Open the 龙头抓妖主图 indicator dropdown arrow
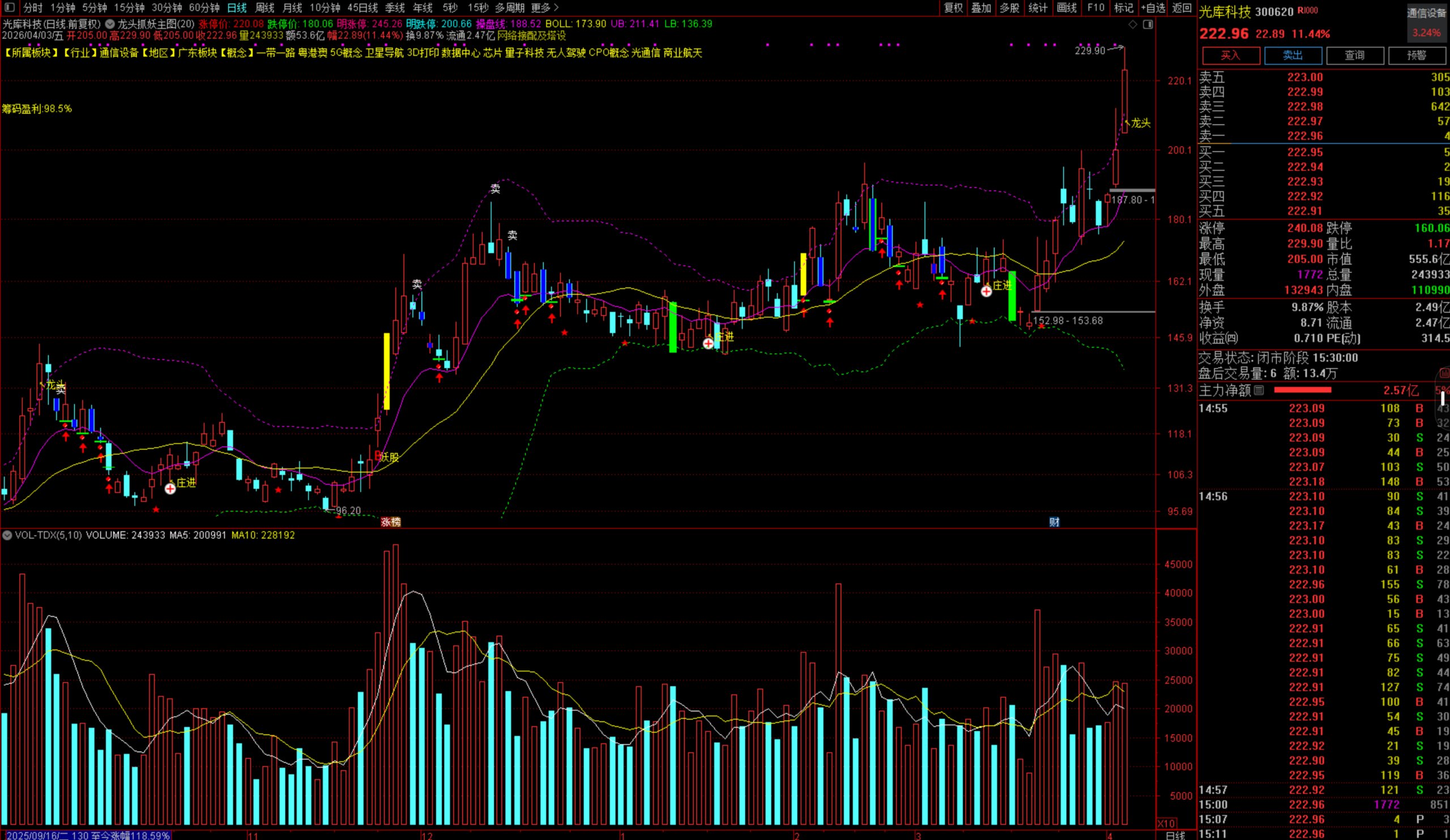The height and width of the screenshot is (840, 1450). (109, 24)
